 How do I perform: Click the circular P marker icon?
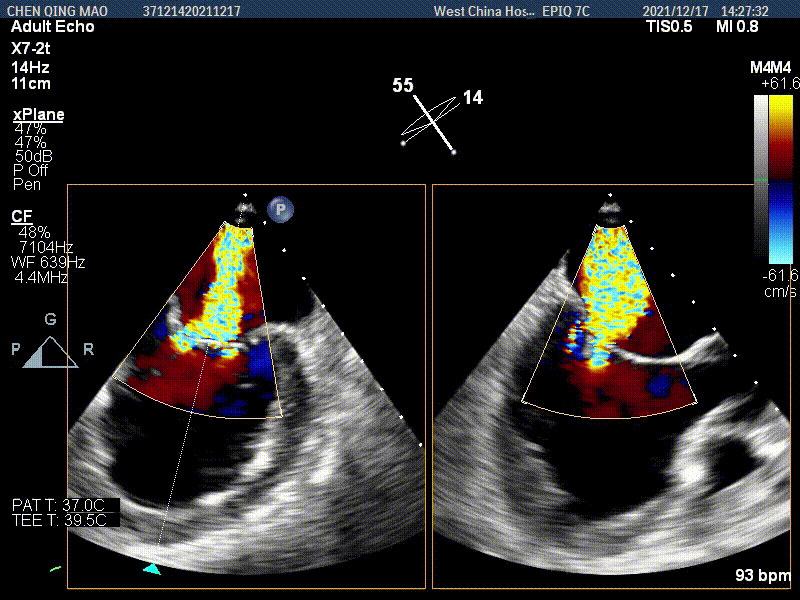point(281,209)
